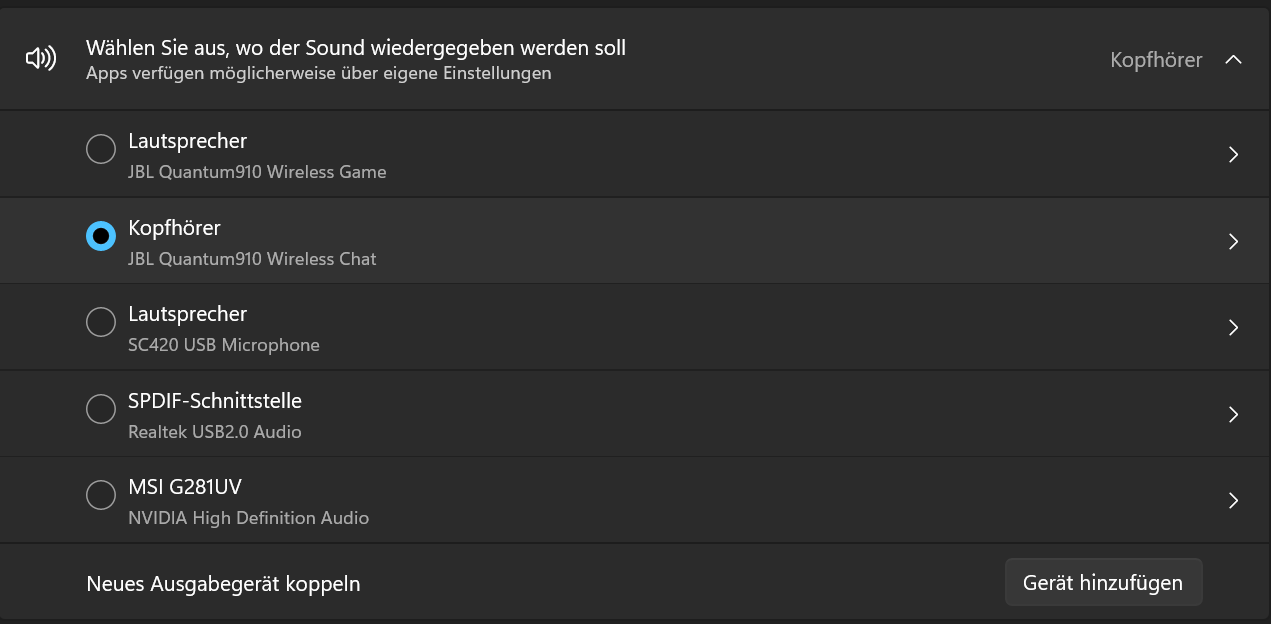Select the Kopfhörer JBL Wireless Chat radio button

click(101, 236)
